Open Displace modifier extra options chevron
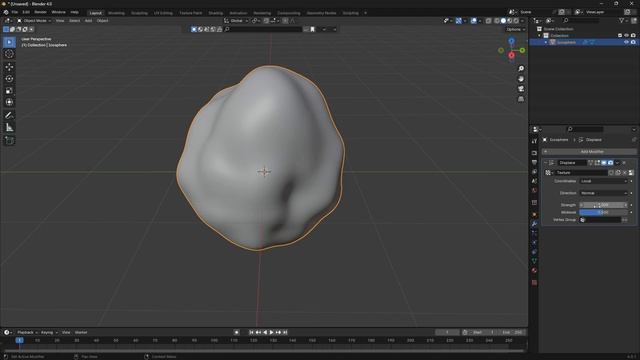 coord(617,163)
